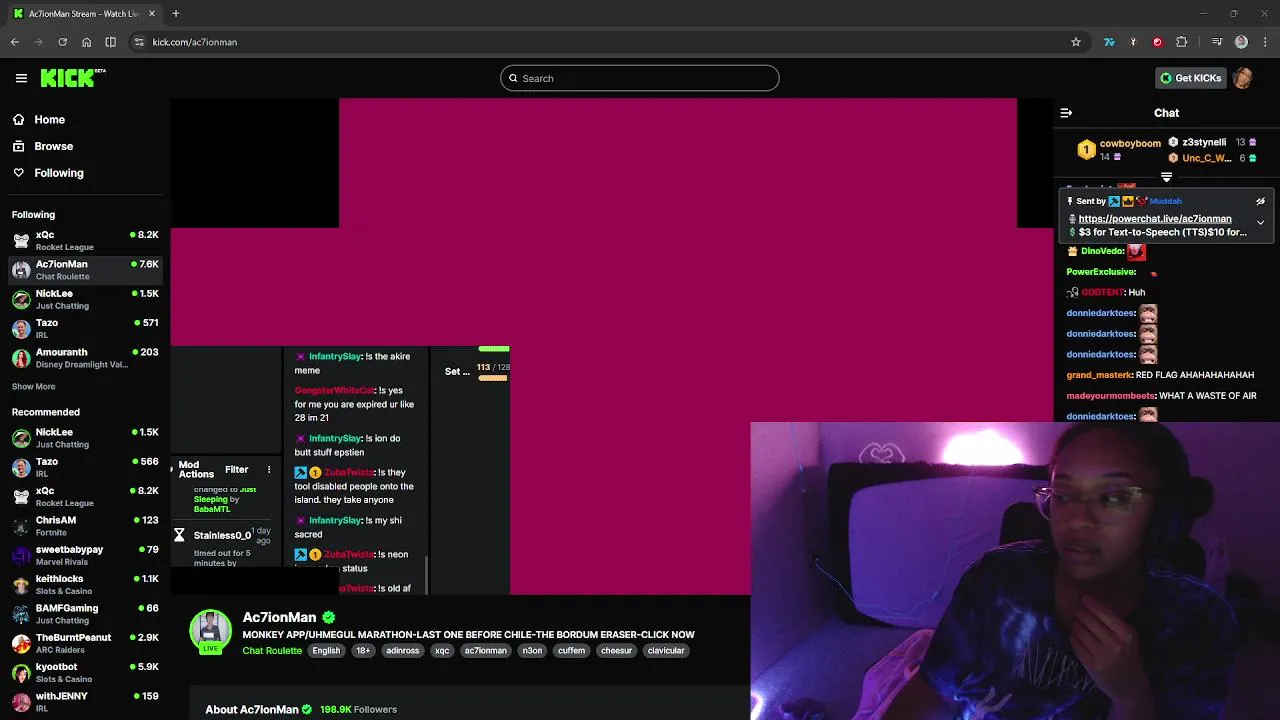Reload the page with the browser refresh icon
Screen dimensions: 1280x720
[x=62, y=42]
